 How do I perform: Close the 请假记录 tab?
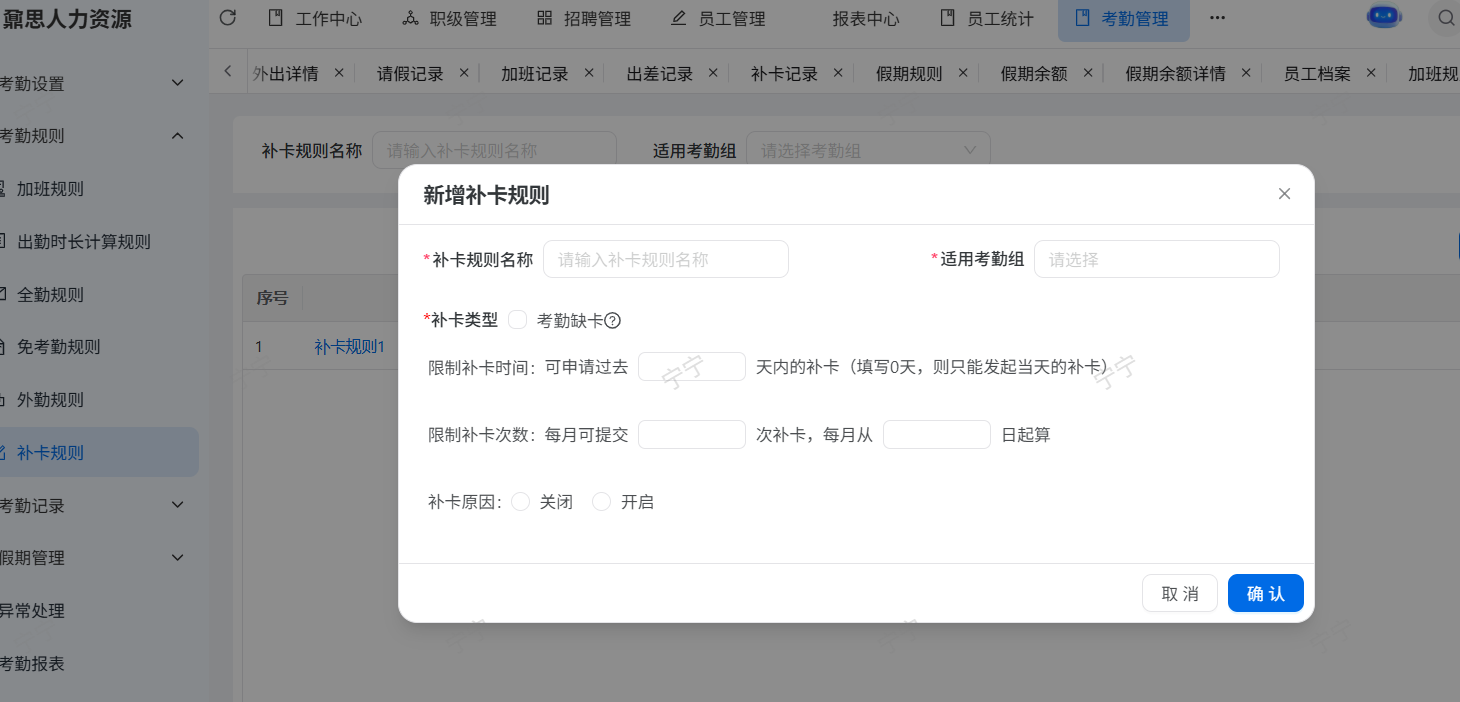pyautogui.click(x=464, y=73)
